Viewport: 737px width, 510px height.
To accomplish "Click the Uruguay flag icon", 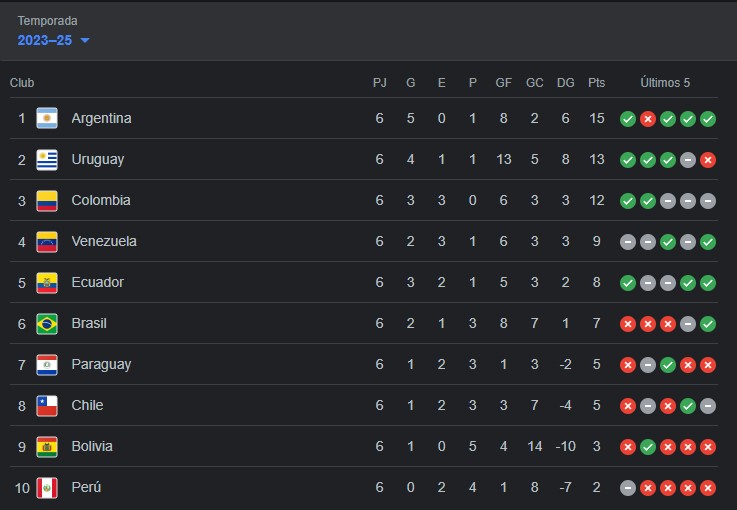I will (x=47, y=159).
